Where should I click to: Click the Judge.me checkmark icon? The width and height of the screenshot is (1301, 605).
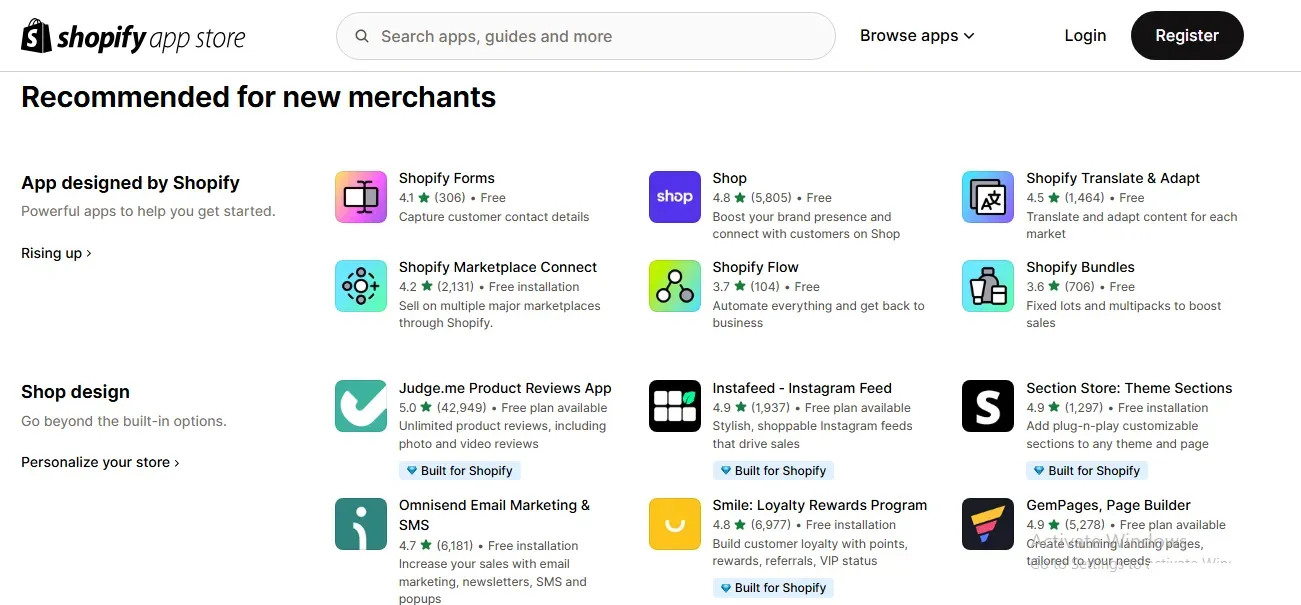(x=361, y=406)
